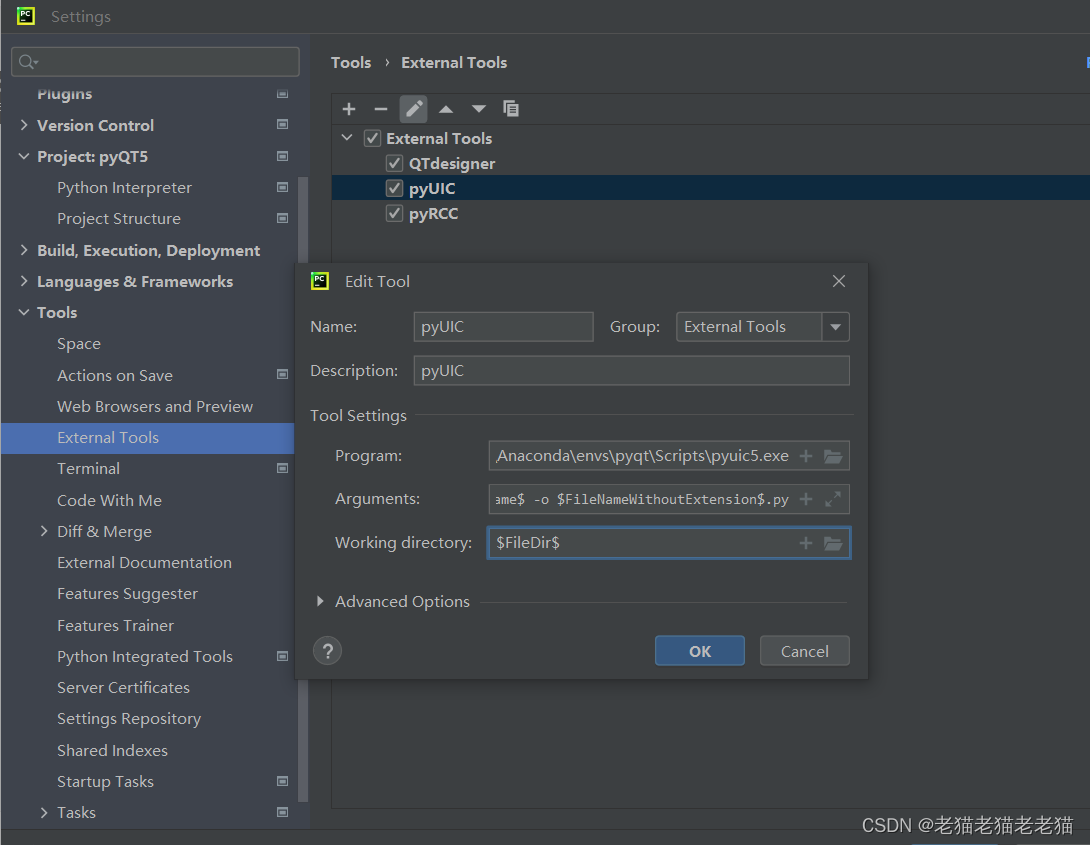This screenshot has height=845, width=1090.
Task: Move selected tool down with arrow icon
Action: click(x=478, y=109)
